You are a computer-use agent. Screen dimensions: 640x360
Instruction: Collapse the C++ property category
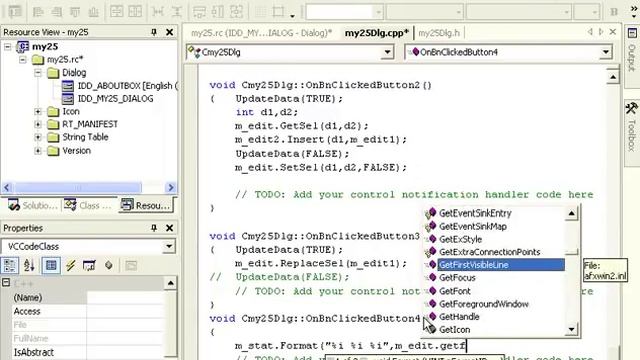click(x=6, y=282)
